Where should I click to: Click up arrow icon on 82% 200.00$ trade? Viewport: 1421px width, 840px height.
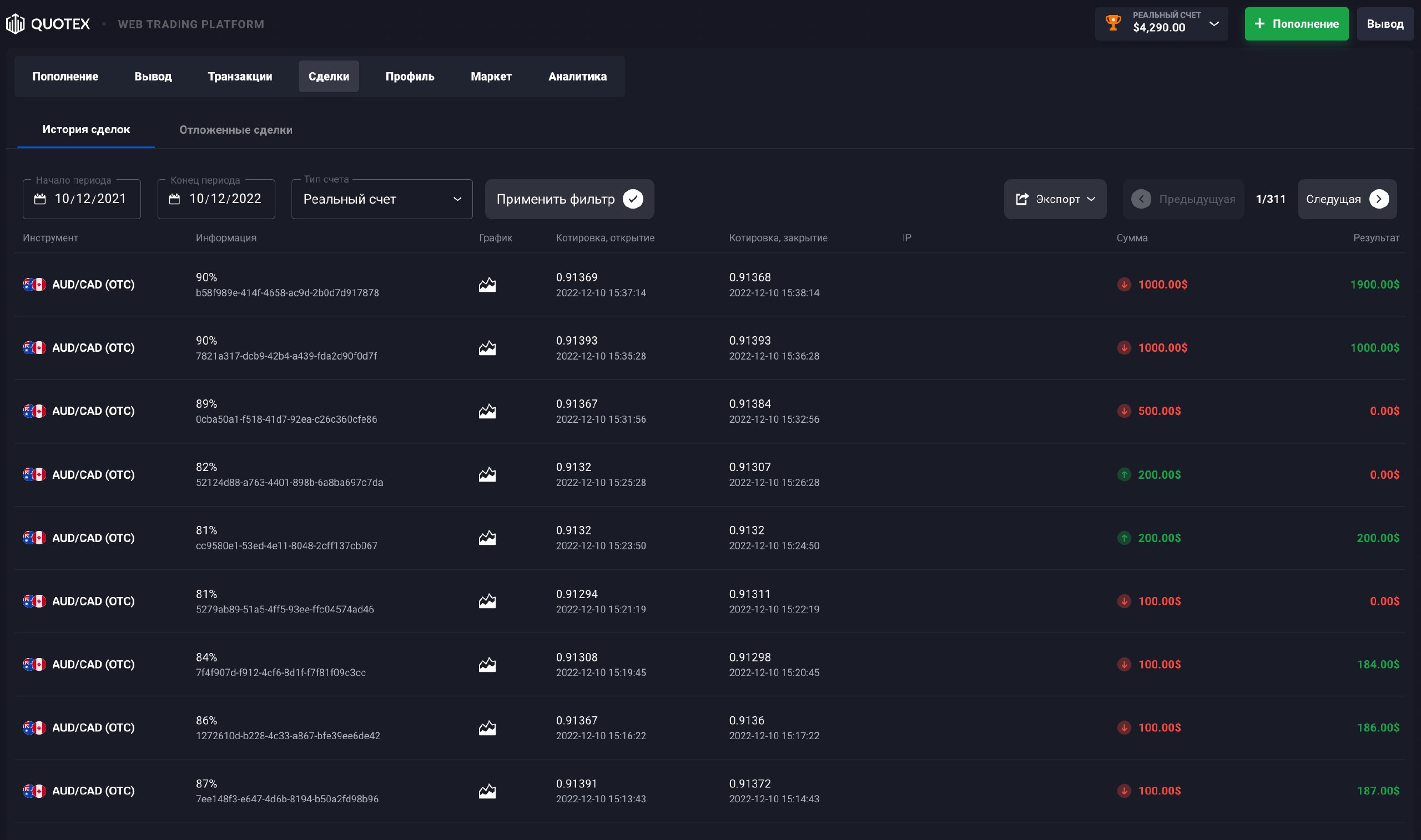click(x=1125, y=475)
